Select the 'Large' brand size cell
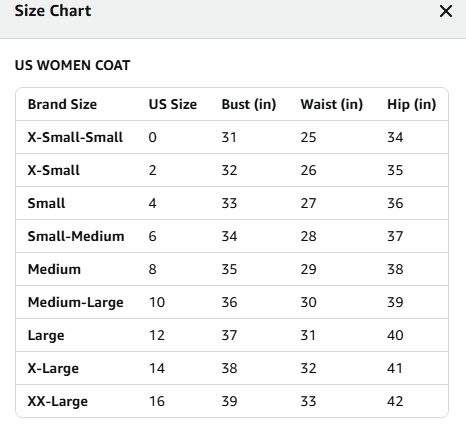This screenshot has height=425, width=466. point(46,335)
